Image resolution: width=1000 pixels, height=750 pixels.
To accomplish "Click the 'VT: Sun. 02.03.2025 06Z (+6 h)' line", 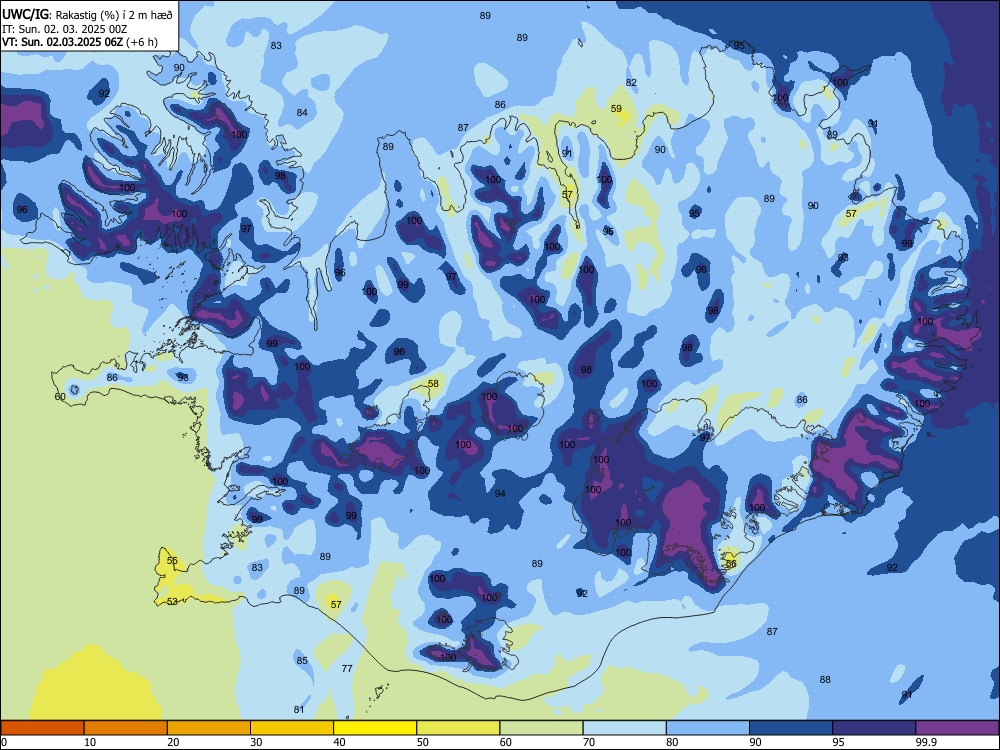I will (80, 42).
